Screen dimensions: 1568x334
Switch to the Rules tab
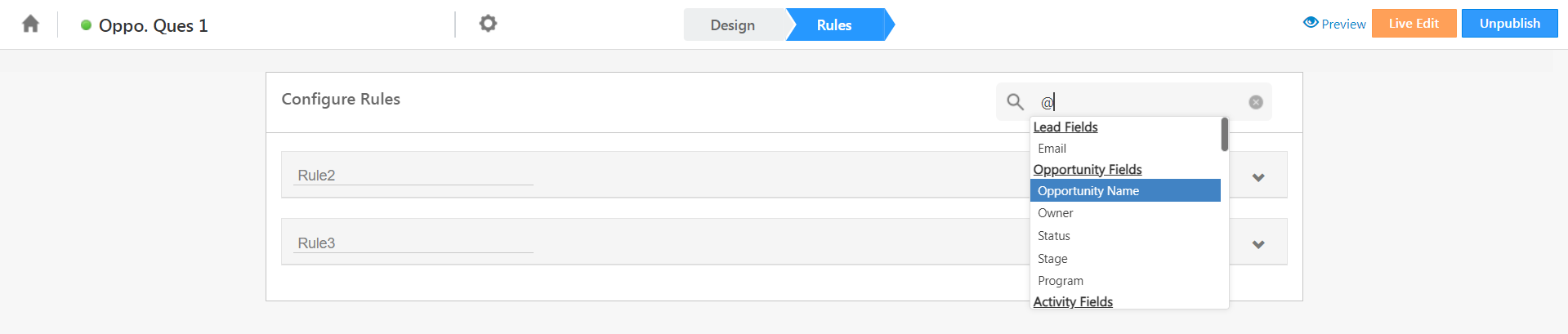point(834,25)
